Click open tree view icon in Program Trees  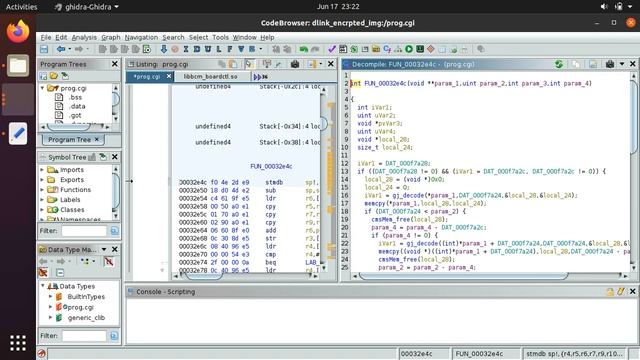pyautogui.click(x=54, y=76)
